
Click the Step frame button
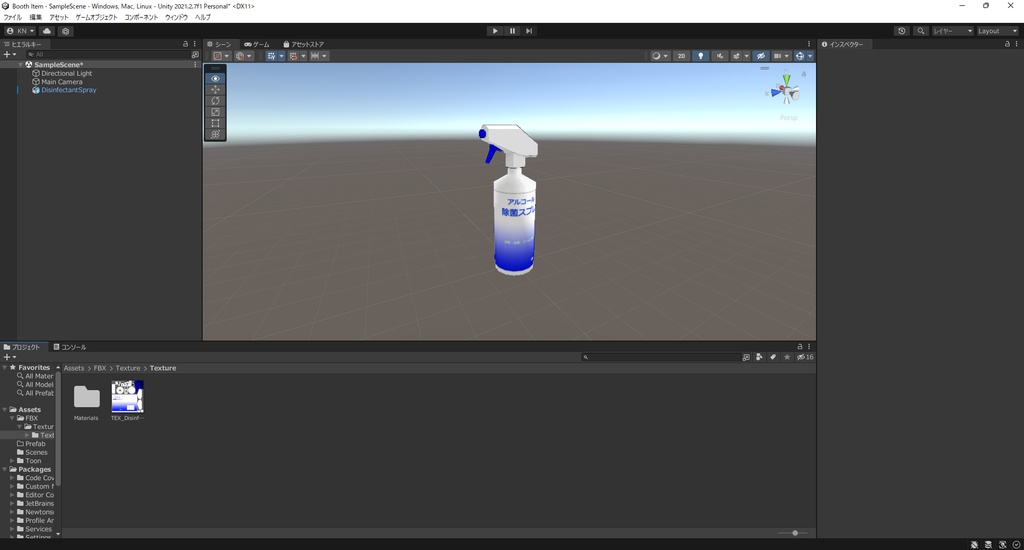pyautogui.click(x=529, y=31)
